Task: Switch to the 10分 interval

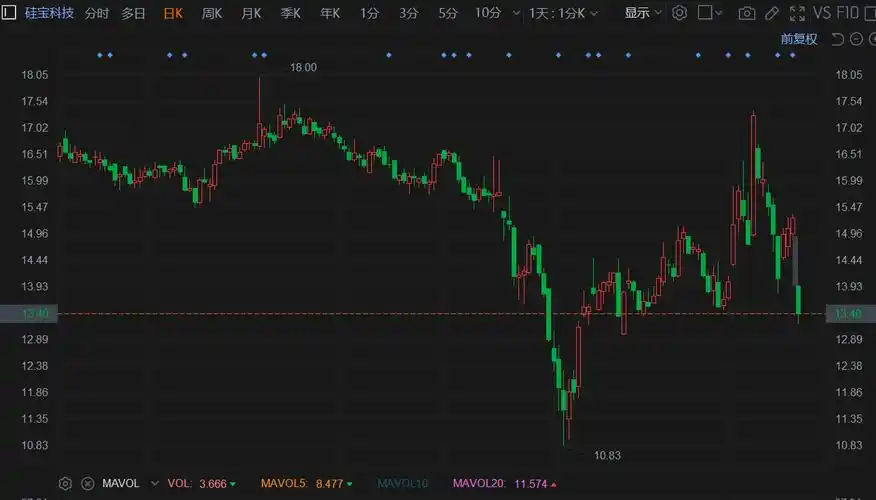Action: click(x=488, y=13)
